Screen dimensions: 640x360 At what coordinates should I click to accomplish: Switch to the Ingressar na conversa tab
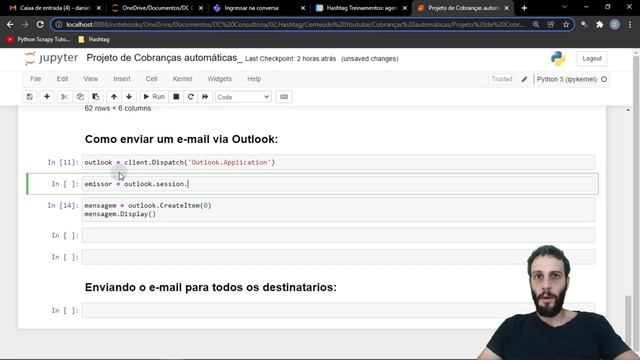point(259,8)
